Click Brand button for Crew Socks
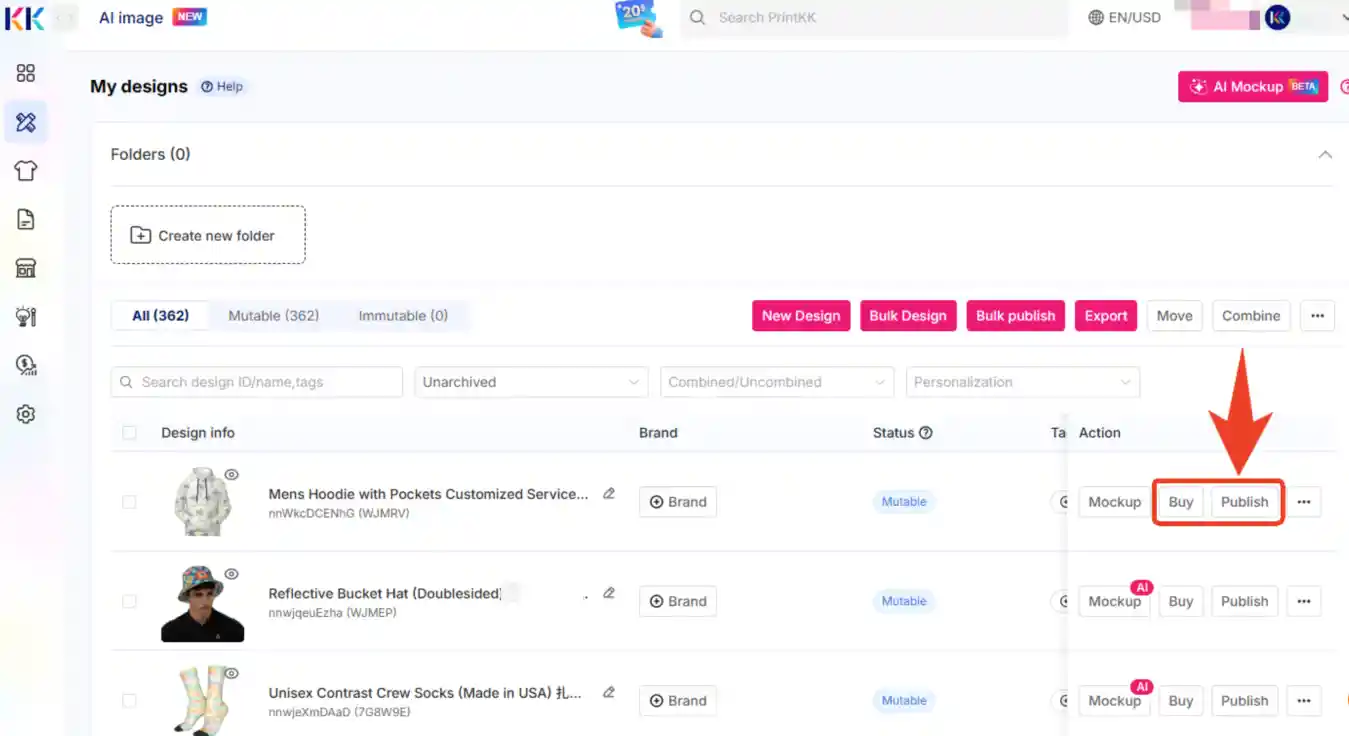Image resolution: width=1349 pixels, height=736 pixels. [678, 701]
